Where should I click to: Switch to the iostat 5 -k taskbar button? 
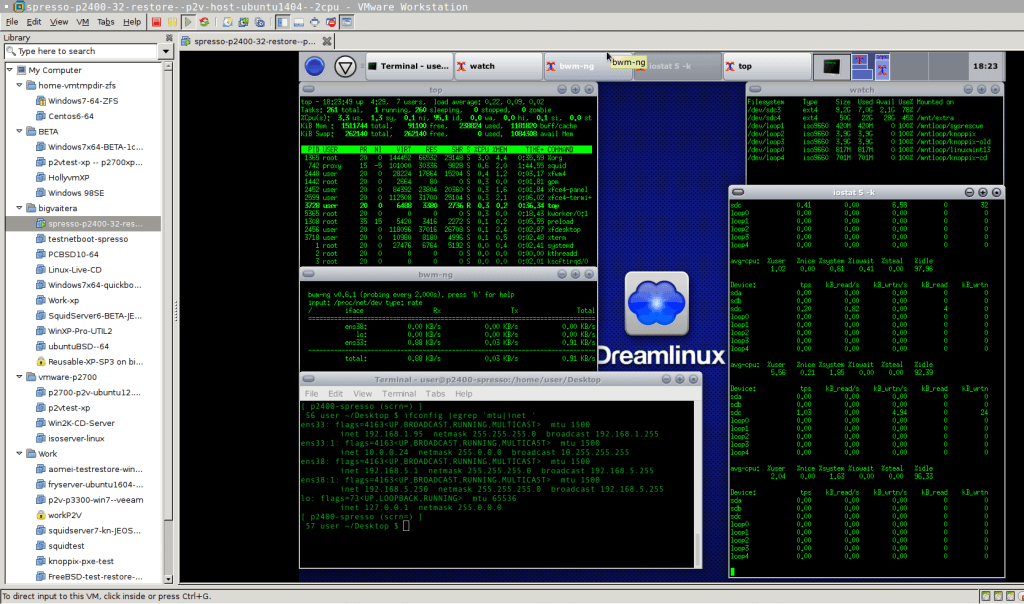677,66
